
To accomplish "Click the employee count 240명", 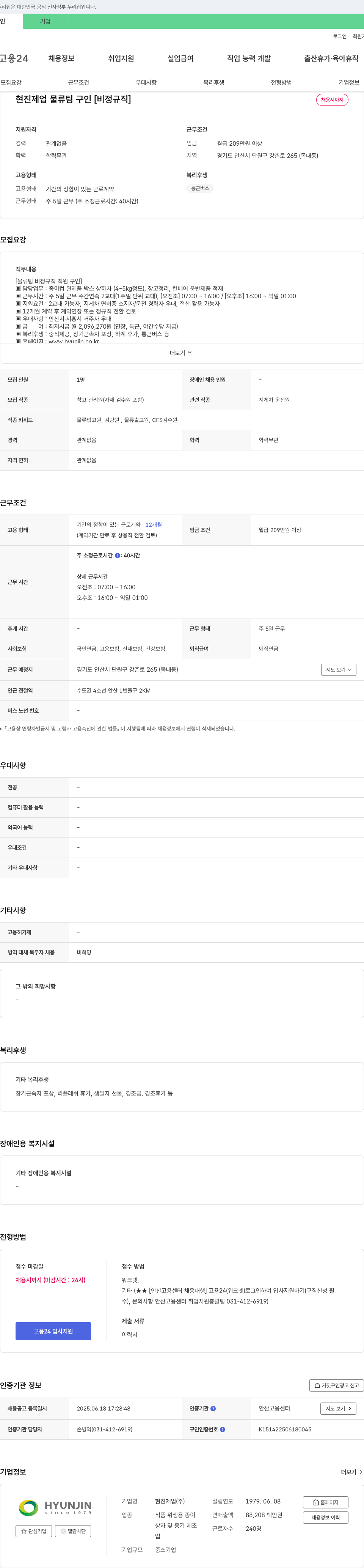I will pos(253,1529).
